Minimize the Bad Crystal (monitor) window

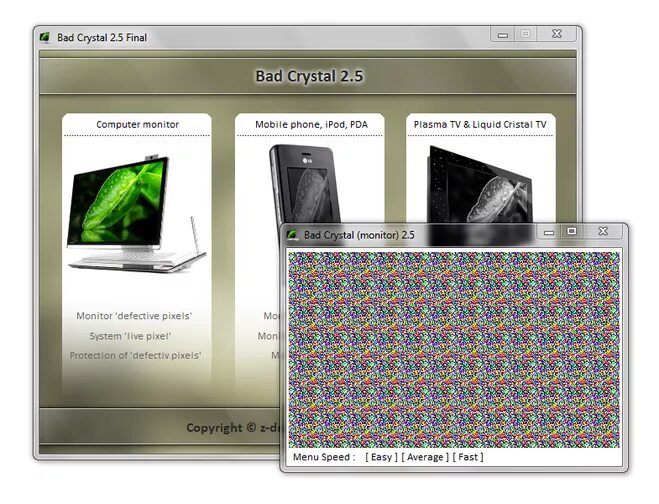(x=549, y=232)
